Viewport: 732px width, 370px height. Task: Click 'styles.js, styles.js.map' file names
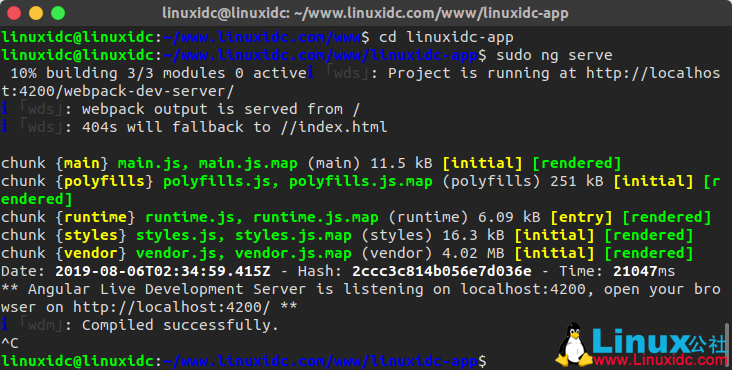(x=244, y=235)
